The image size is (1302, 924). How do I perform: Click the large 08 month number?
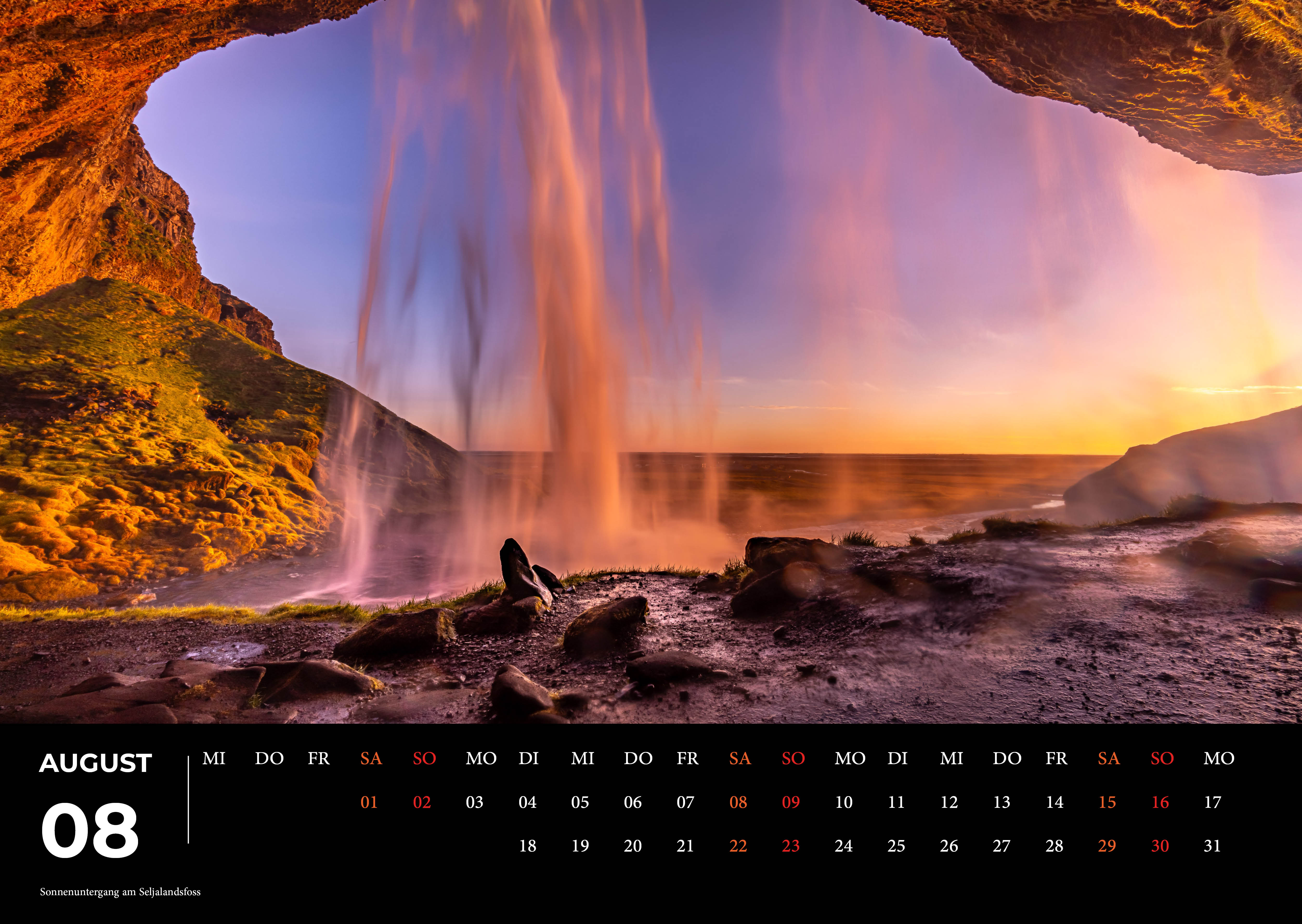pyautogui.click(x=90, y=830)
